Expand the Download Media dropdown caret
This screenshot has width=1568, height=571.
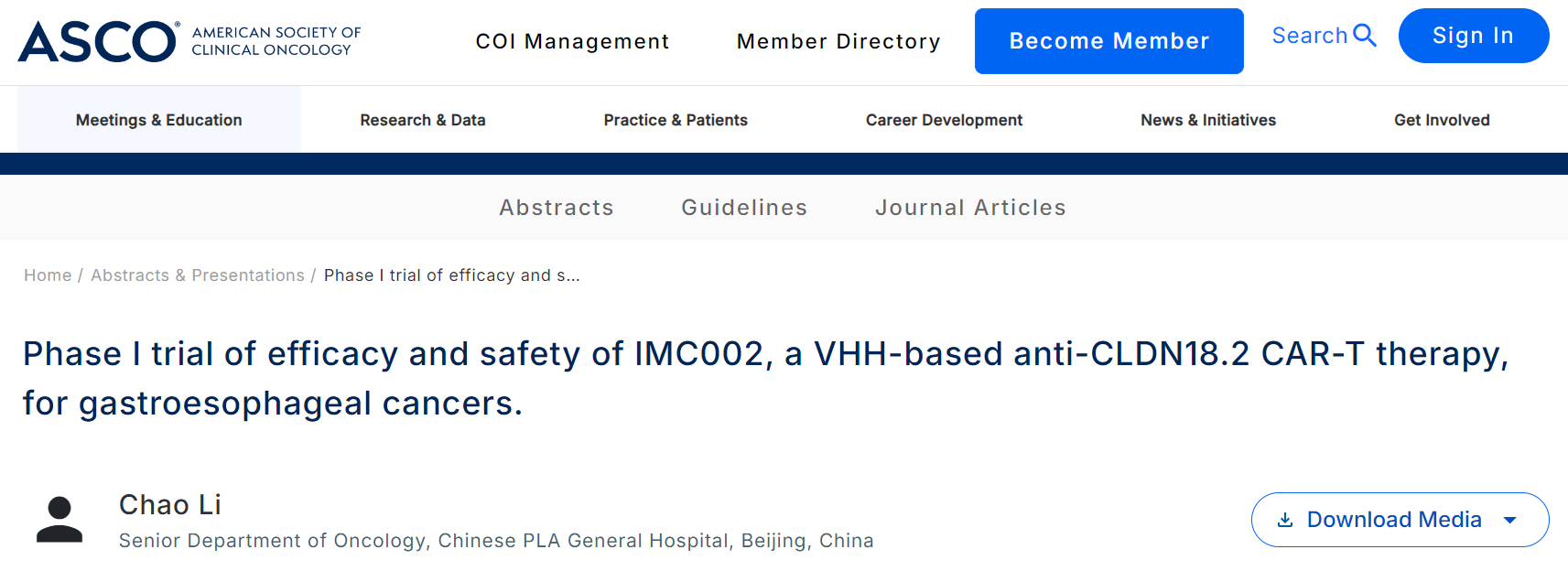(x=1510, y=520)
